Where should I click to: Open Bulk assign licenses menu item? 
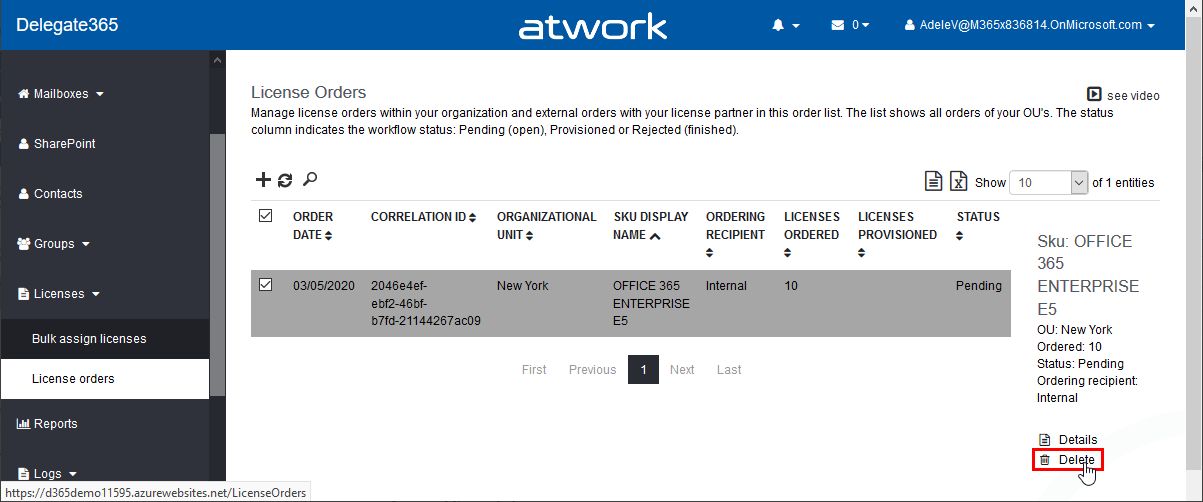click(x=89, y=339)
